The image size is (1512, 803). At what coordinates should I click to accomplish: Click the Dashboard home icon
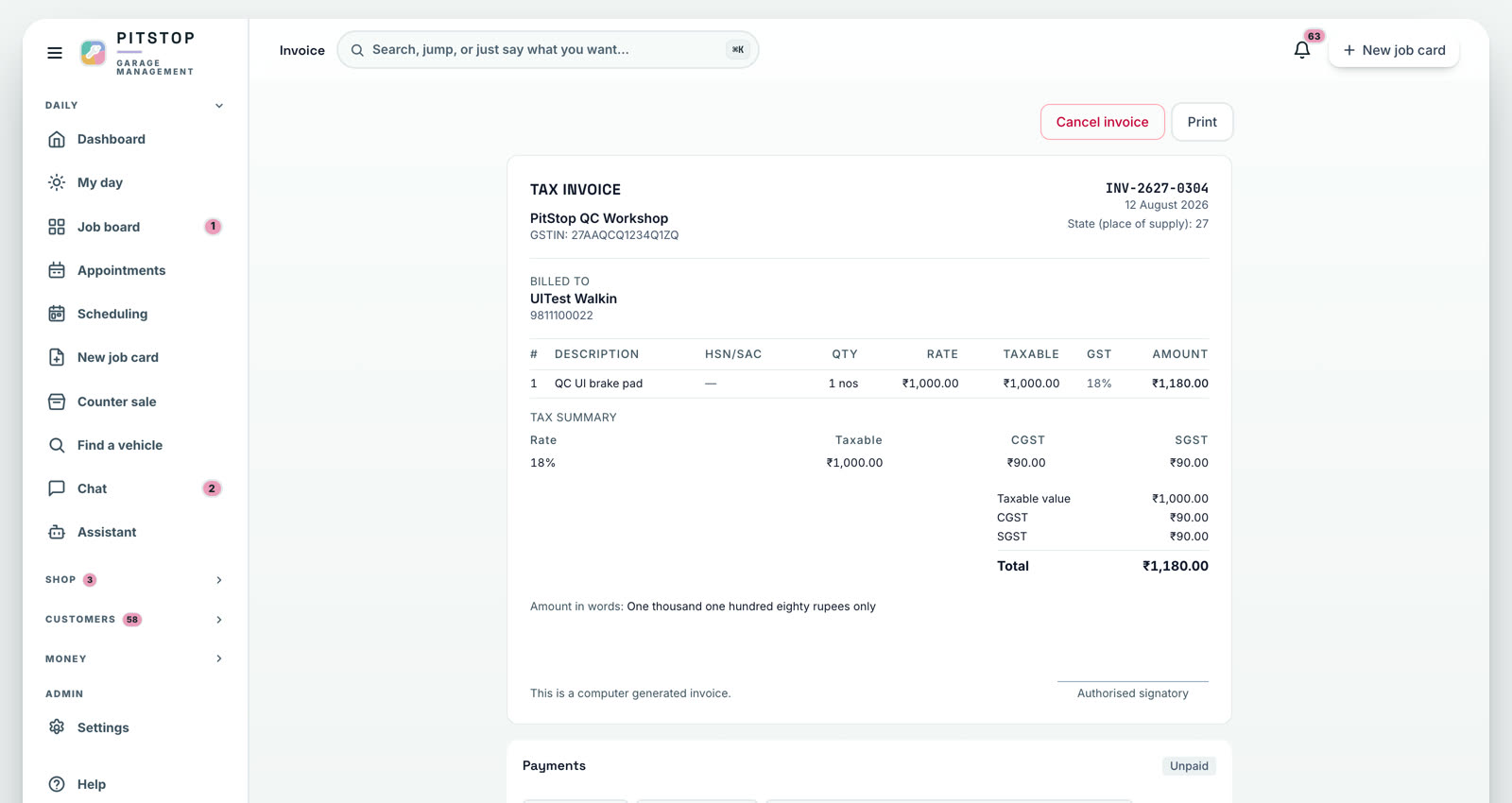point(57,140)
